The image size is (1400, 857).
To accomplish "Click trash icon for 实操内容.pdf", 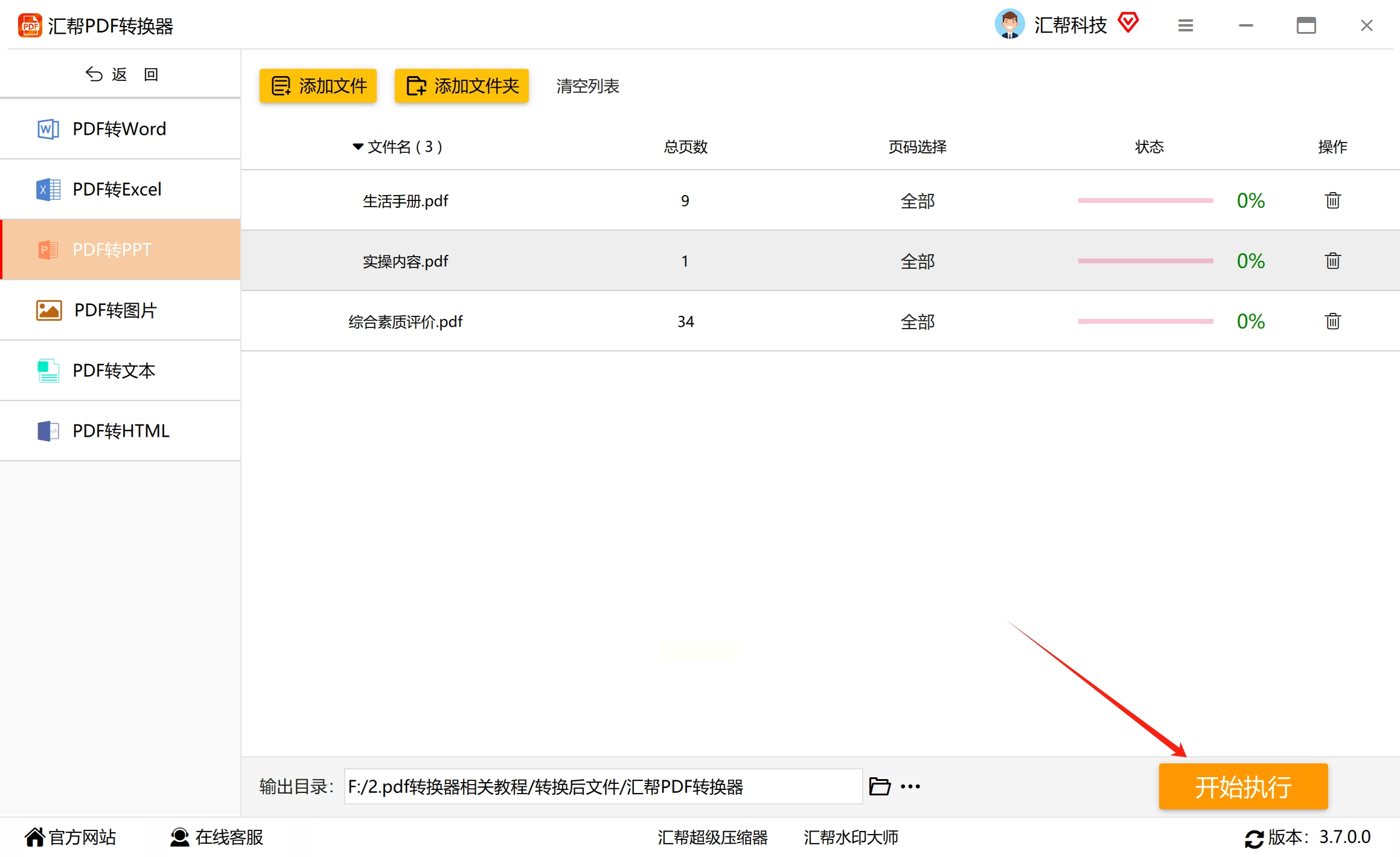I will (x=1332, y=261).
